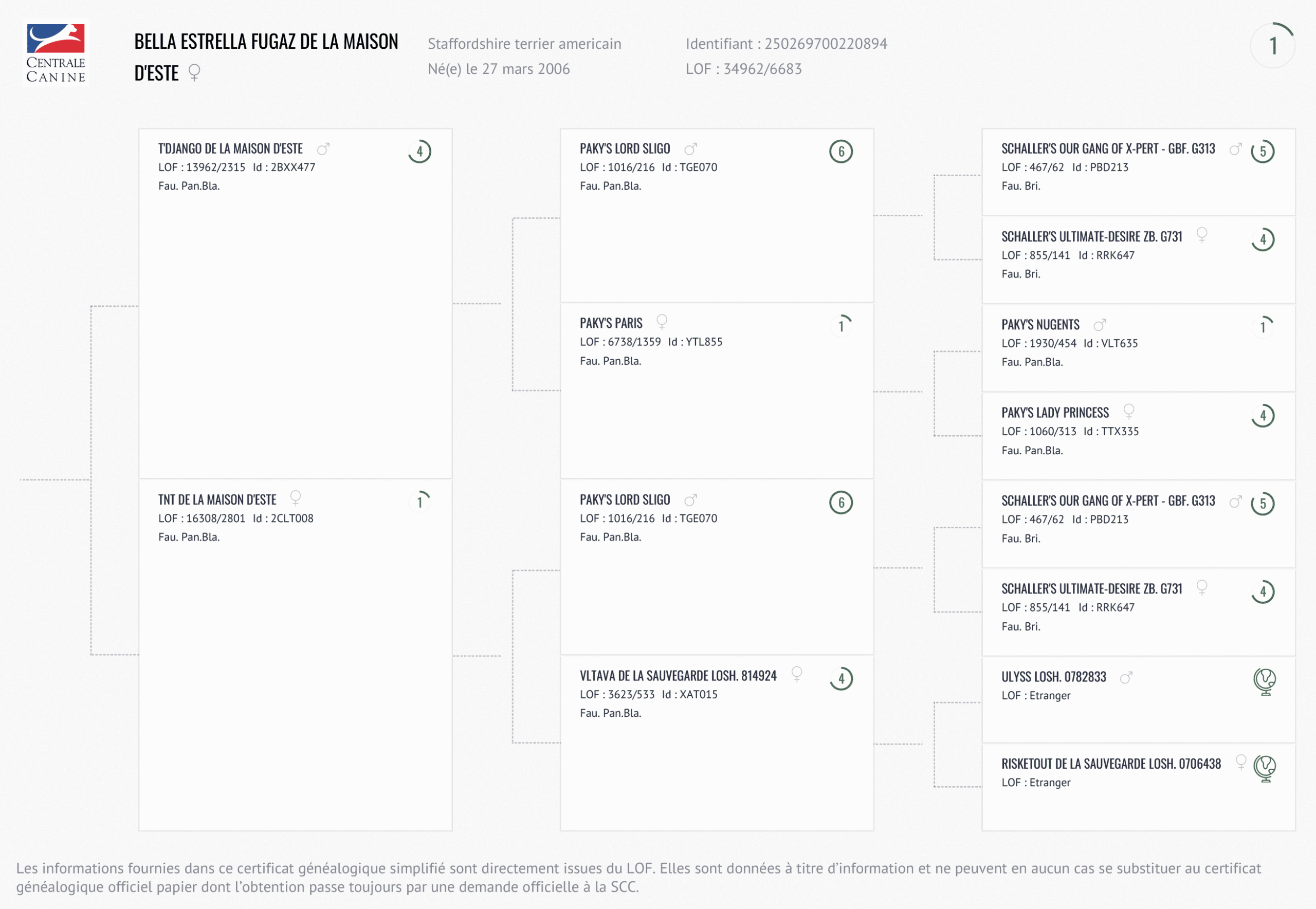Click rating badge 4 on T'Django de la Maison d'Este
1316x909 pixels.
(x=419, y=152)
